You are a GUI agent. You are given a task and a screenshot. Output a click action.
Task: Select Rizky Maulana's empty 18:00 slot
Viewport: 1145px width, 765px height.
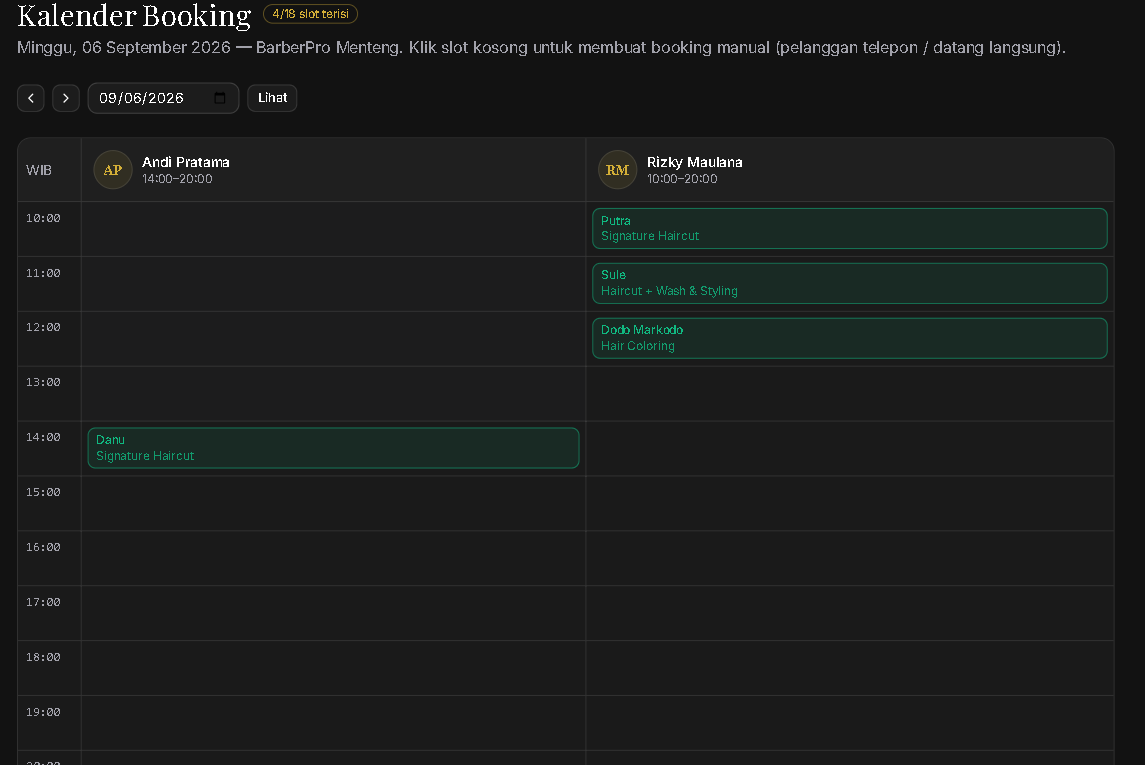[850, 668]
